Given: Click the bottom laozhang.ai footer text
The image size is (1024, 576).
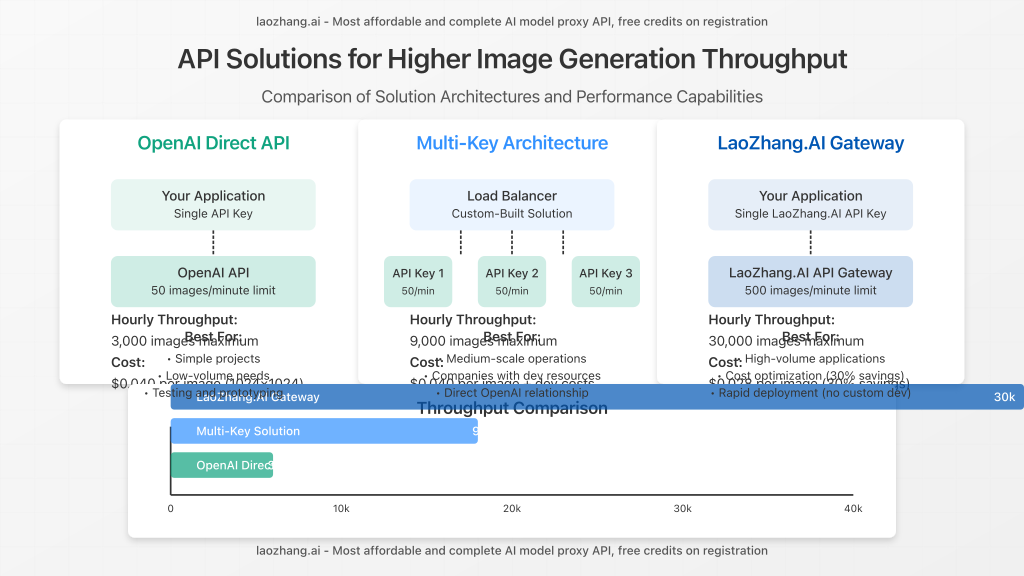Looking at the screenshot, I should [x=512, y=551].
